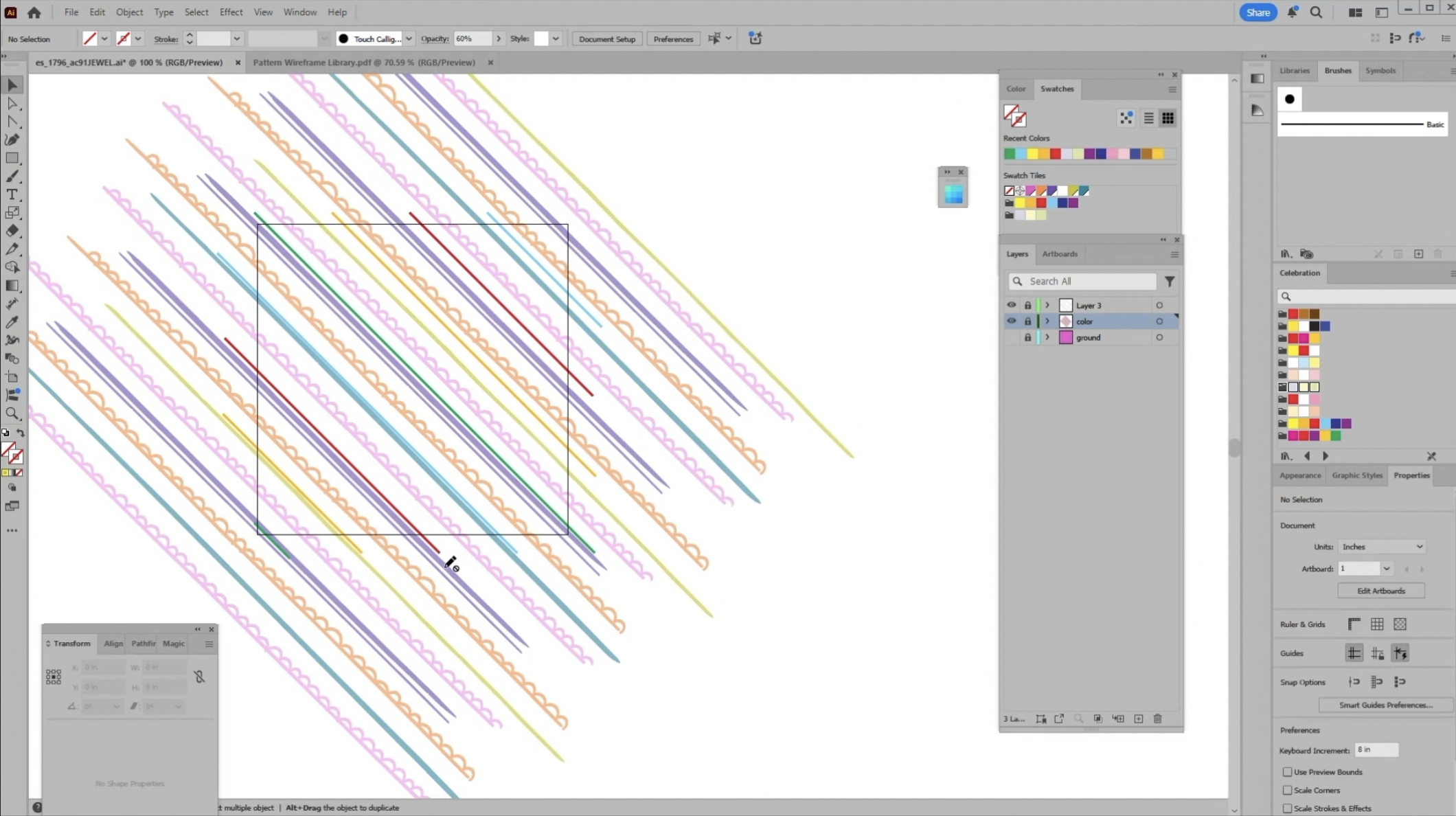1456x816 pixels.
Task: Click the layers Search All field
Action: click(1085, 281)
